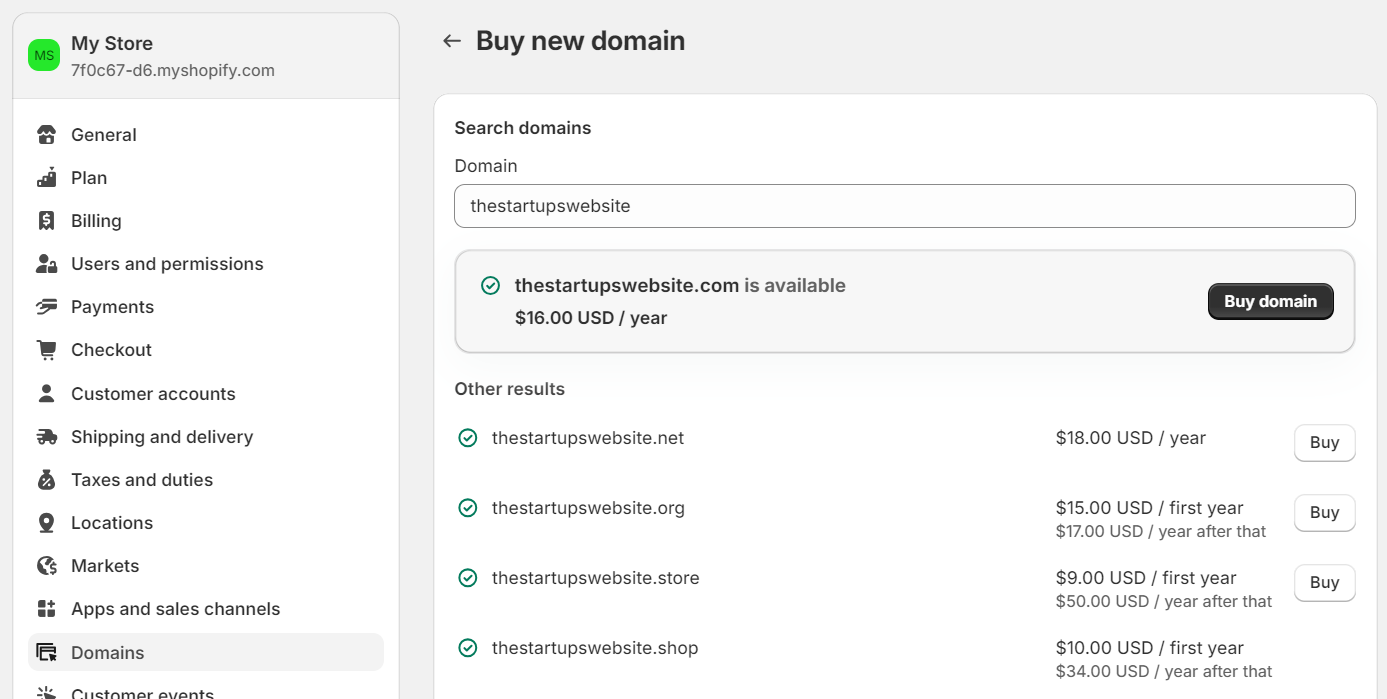Select the Domains sidebar item
The width and height of the screenshot is (1387, 699).
tap(107, 652)
